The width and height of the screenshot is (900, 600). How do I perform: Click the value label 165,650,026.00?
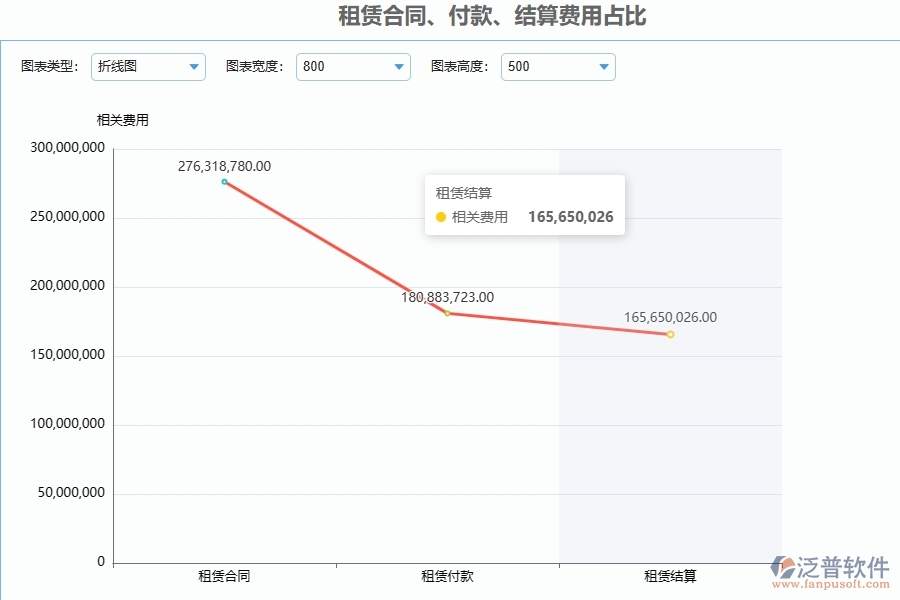point(670,317)
